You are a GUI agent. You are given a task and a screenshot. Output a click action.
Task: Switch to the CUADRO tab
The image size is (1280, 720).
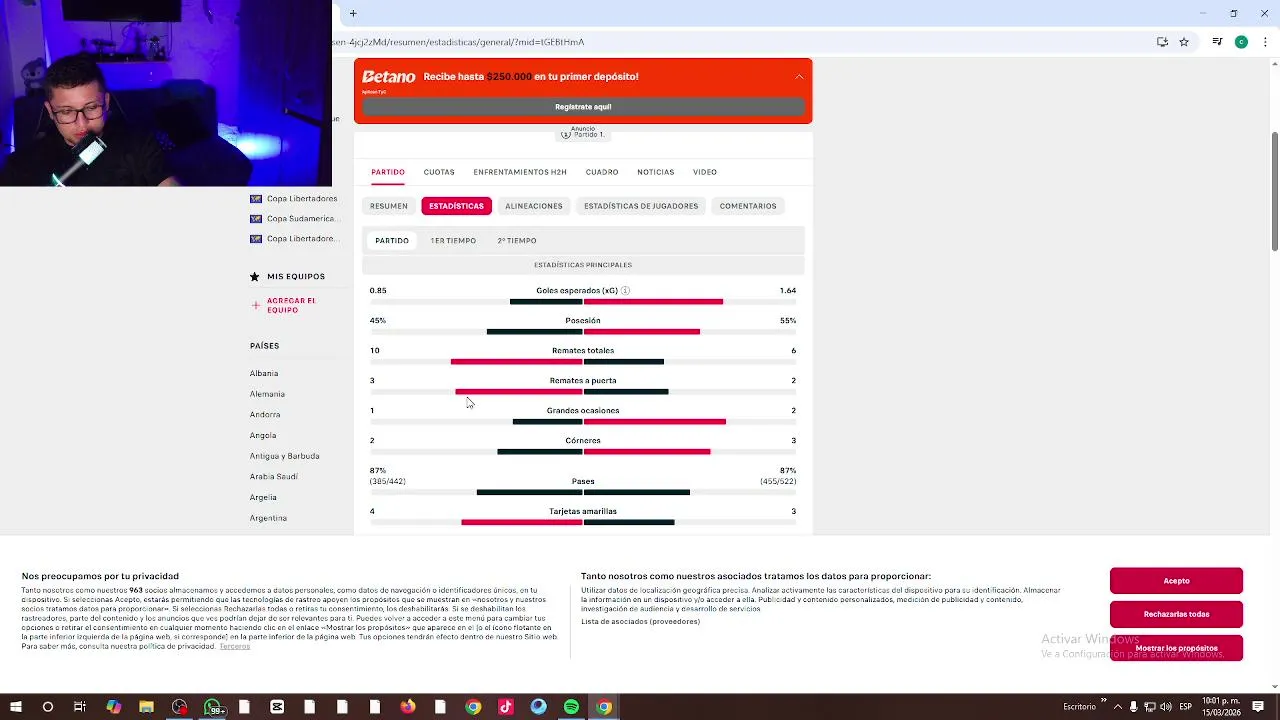click(602, 172)
